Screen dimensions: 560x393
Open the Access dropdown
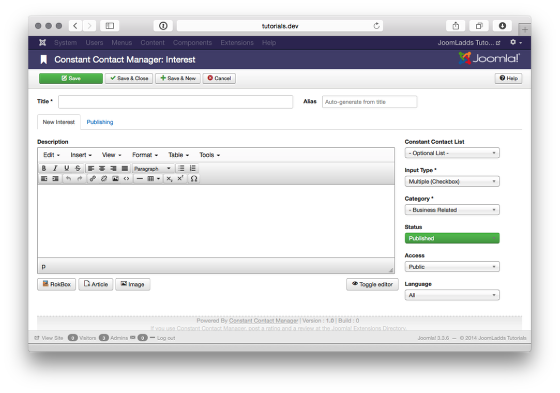(x=452, y=267)
